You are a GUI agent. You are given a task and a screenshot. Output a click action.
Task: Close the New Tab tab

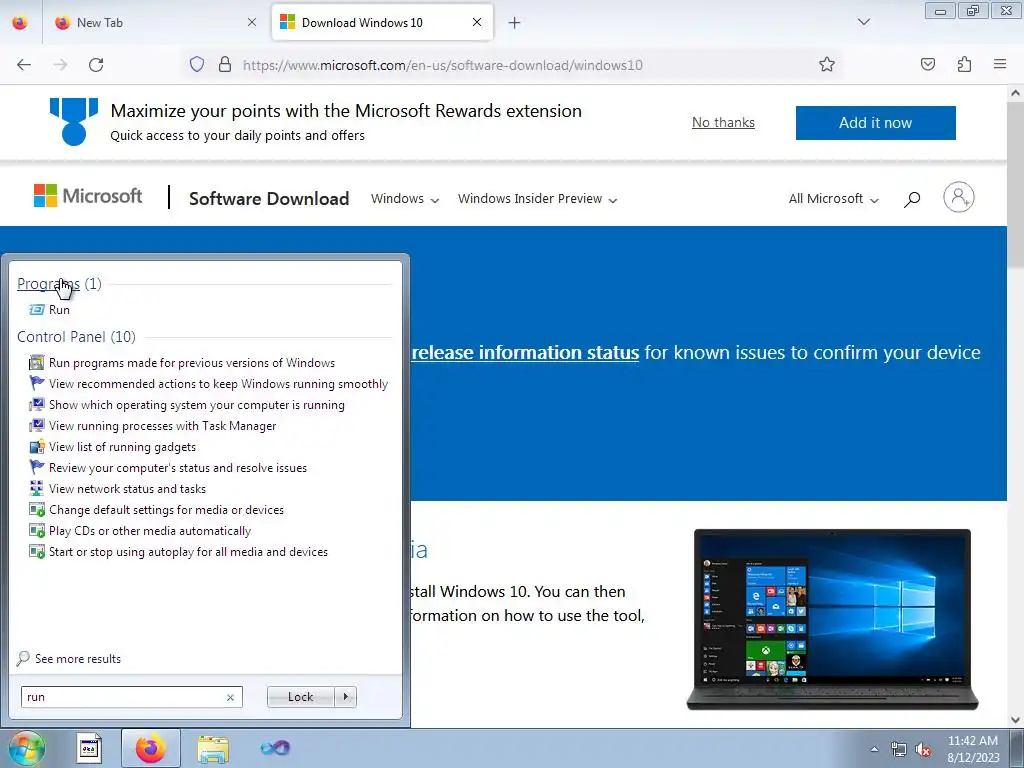point(252,22)
